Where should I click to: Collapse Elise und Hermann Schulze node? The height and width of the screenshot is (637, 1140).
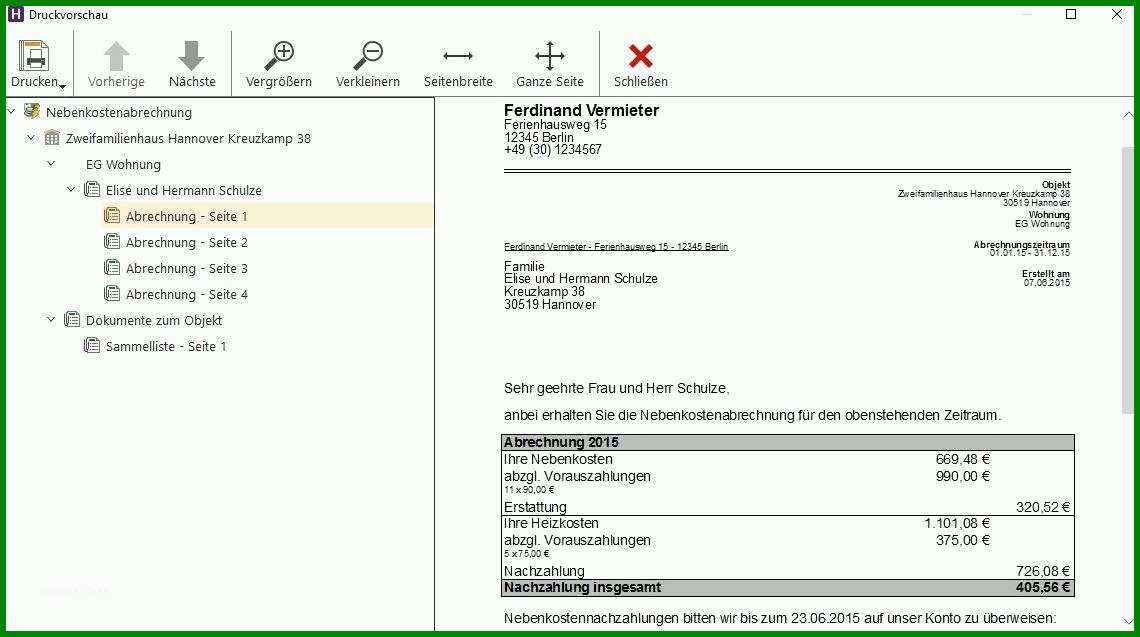tap(71, 190)
